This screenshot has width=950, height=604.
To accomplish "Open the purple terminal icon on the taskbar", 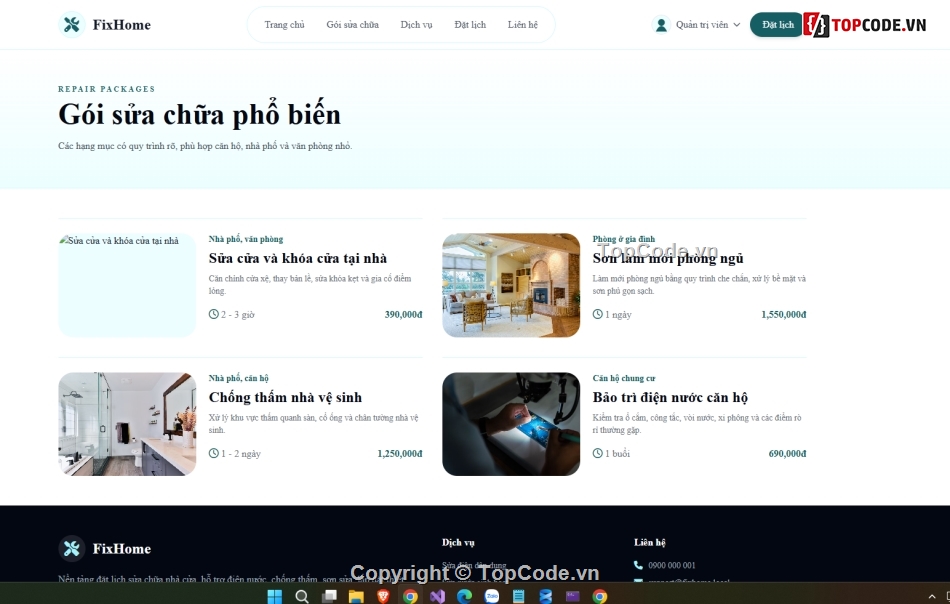I will [x=573, y=597].
